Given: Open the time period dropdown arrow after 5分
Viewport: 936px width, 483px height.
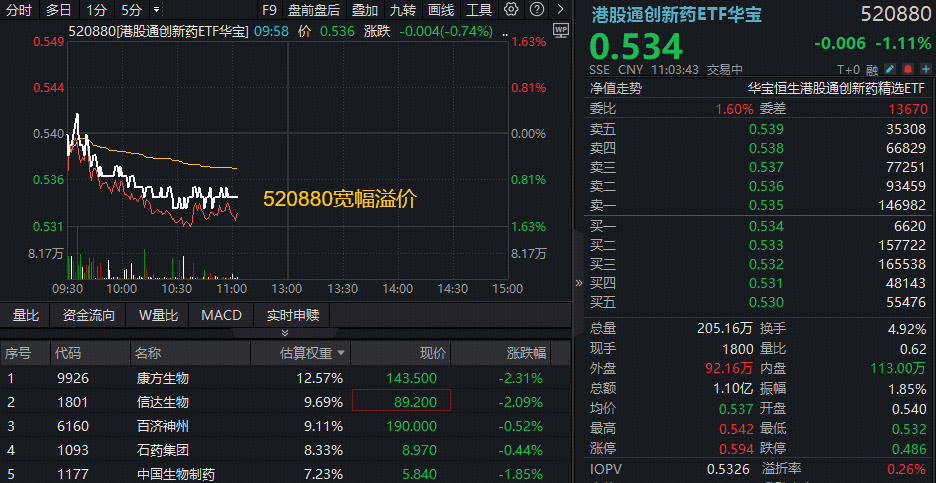Looking at the screenshot, I should click(155, 10).
